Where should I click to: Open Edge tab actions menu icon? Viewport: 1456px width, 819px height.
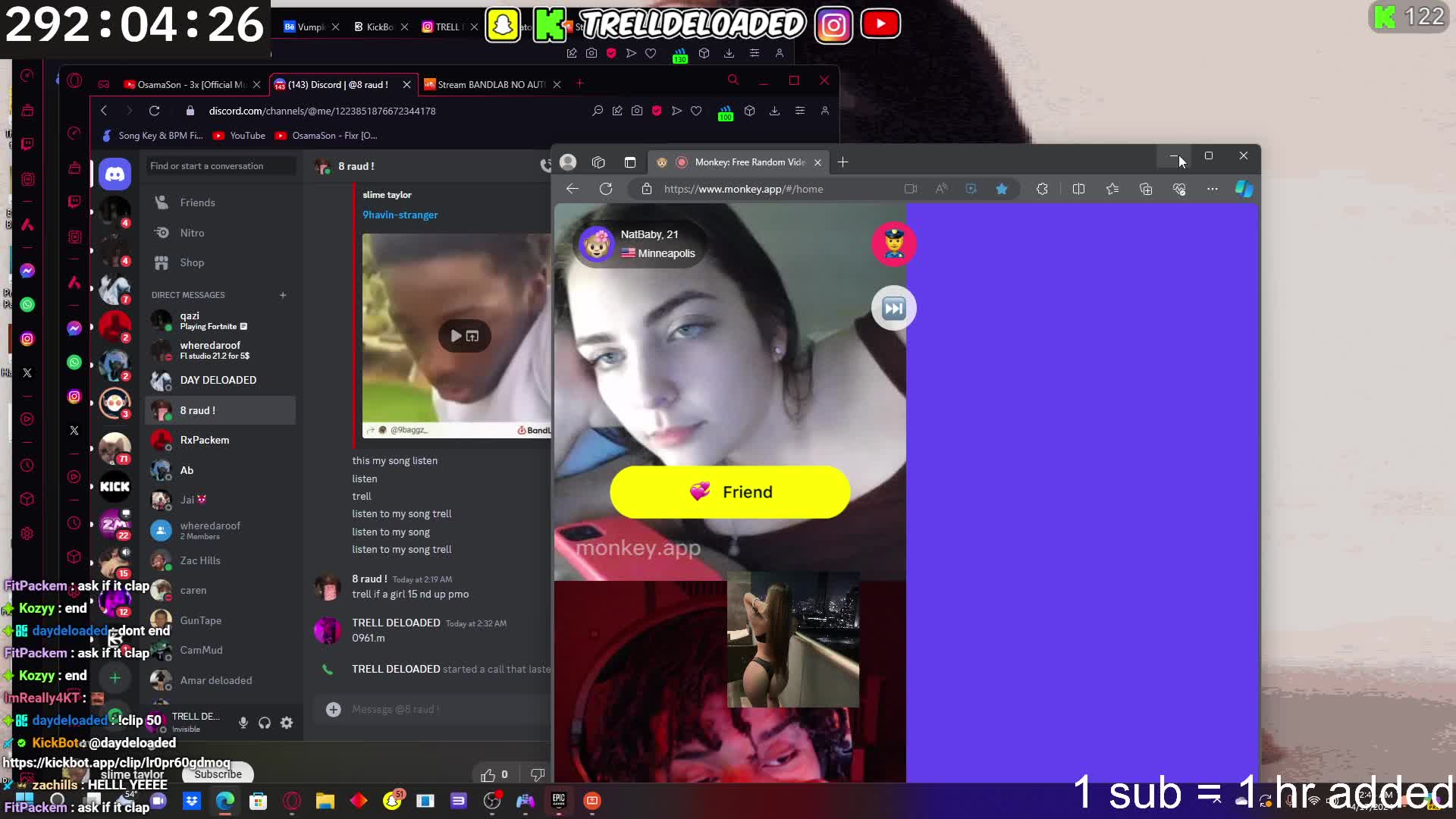pyautogui.click(x=630, y=162)
